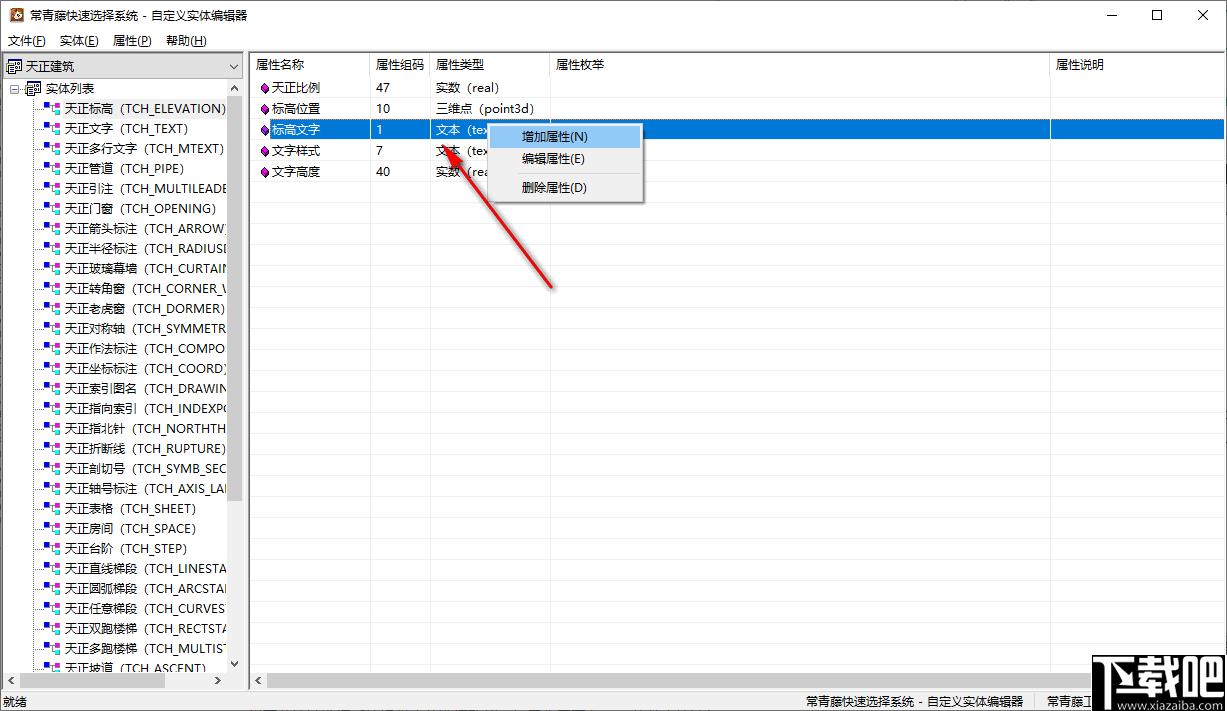Click the diamond icon of 文字样式 row
The height and width of the screenshot is (711, 1227).
click(265, 151)
